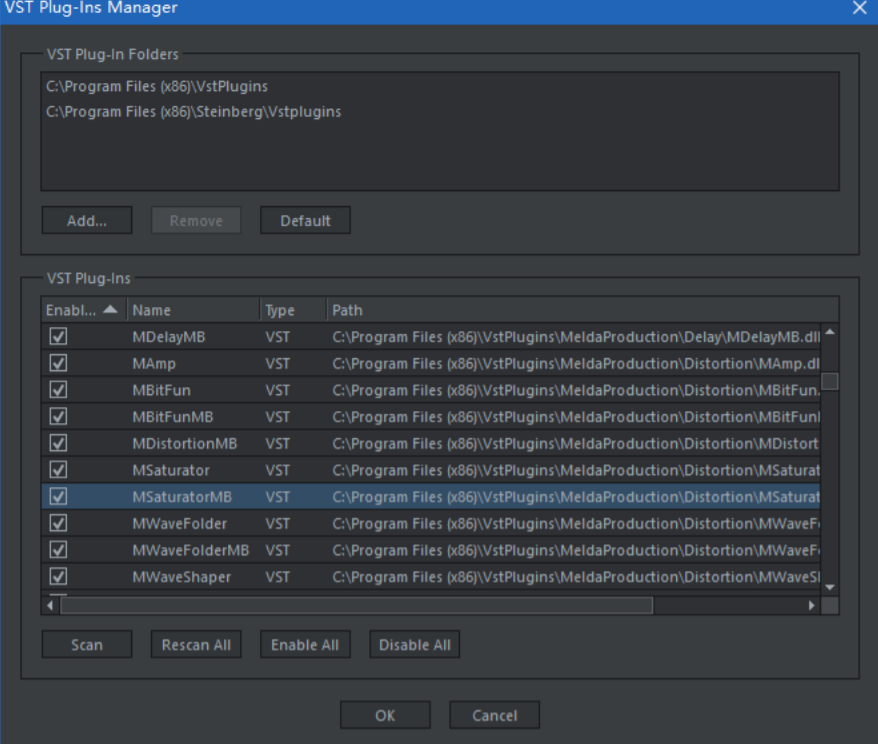The image size is (878, 744).
Task: Select the Steinberg Vstplugins folder entry
Action: [193, 112]
